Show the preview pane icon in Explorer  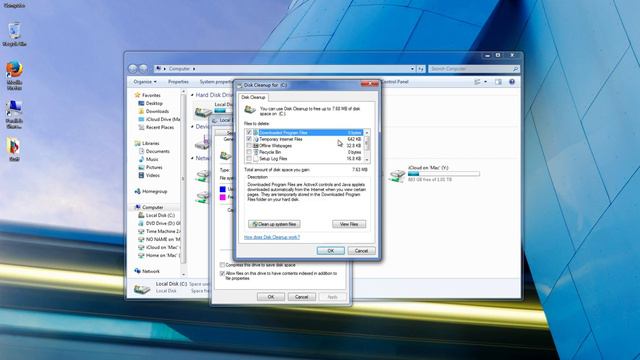pos(498,82)
